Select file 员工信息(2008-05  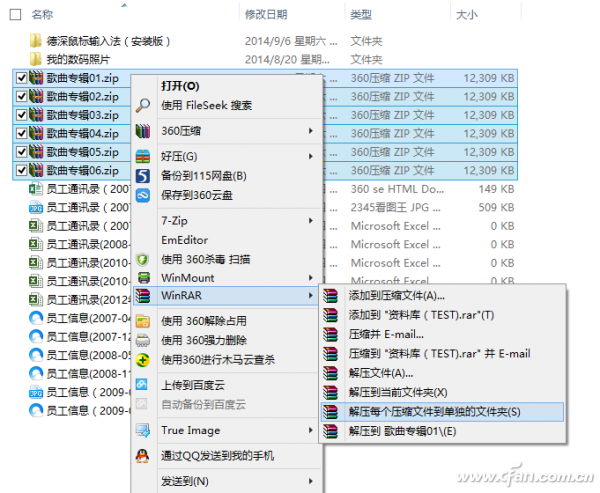coord(89,355)
